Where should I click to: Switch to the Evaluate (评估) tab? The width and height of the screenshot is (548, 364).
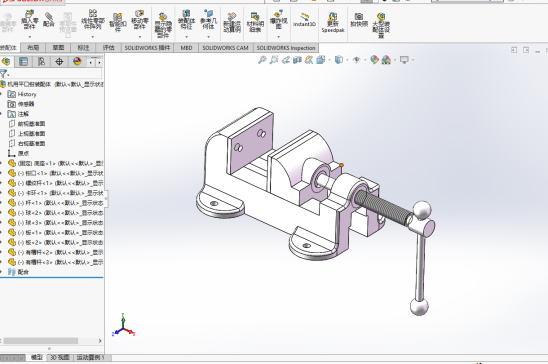(x=108, y=48)
